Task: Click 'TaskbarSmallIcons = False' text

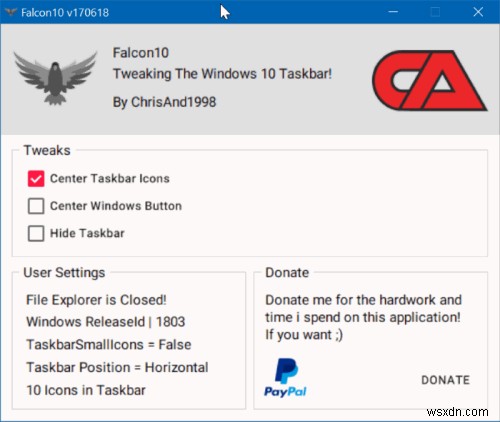Action: click(109, 345)
